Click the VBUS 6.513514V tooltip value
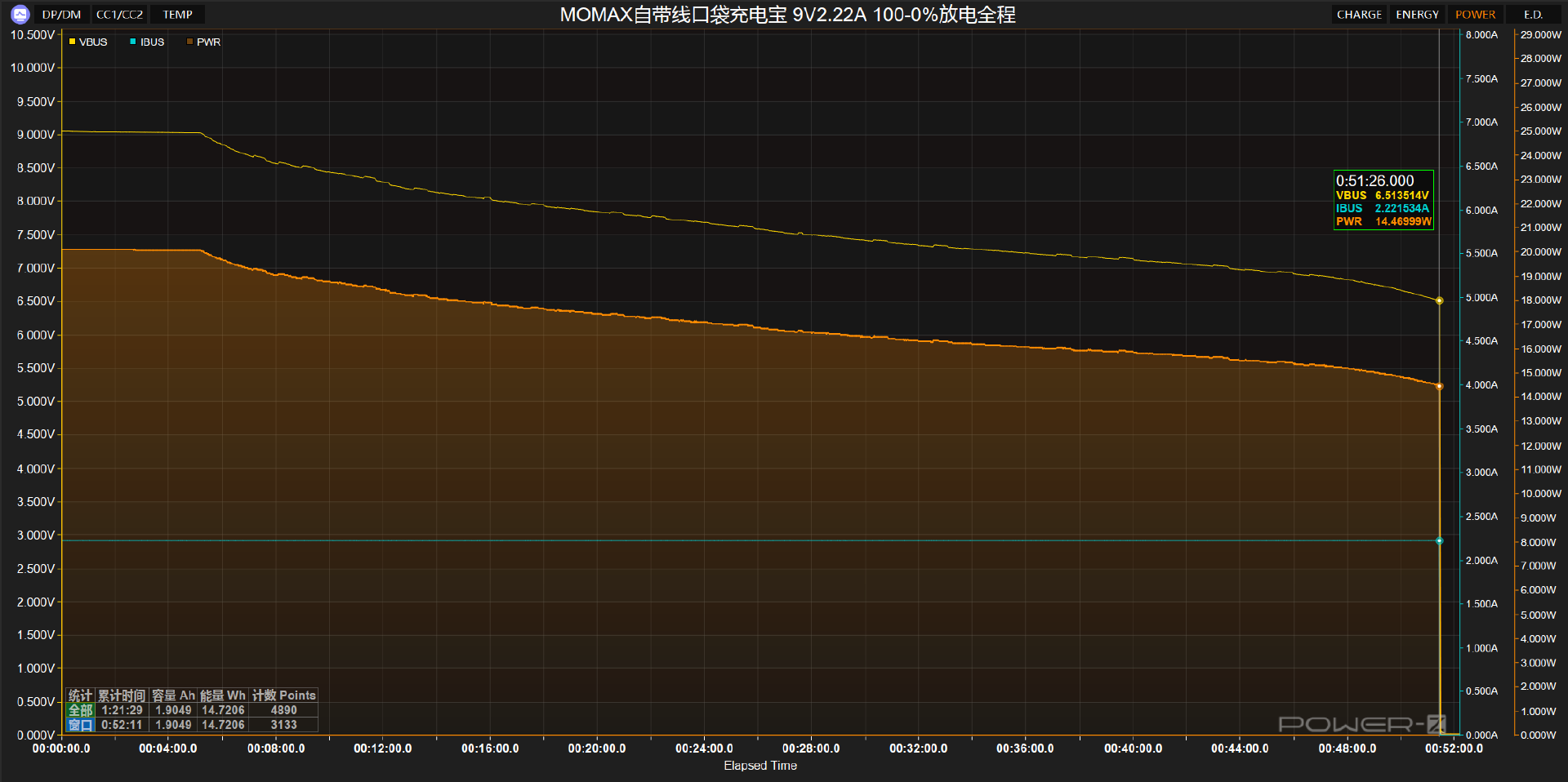This screenshot has width=1568, height=782. click(x=1401, y=195)
